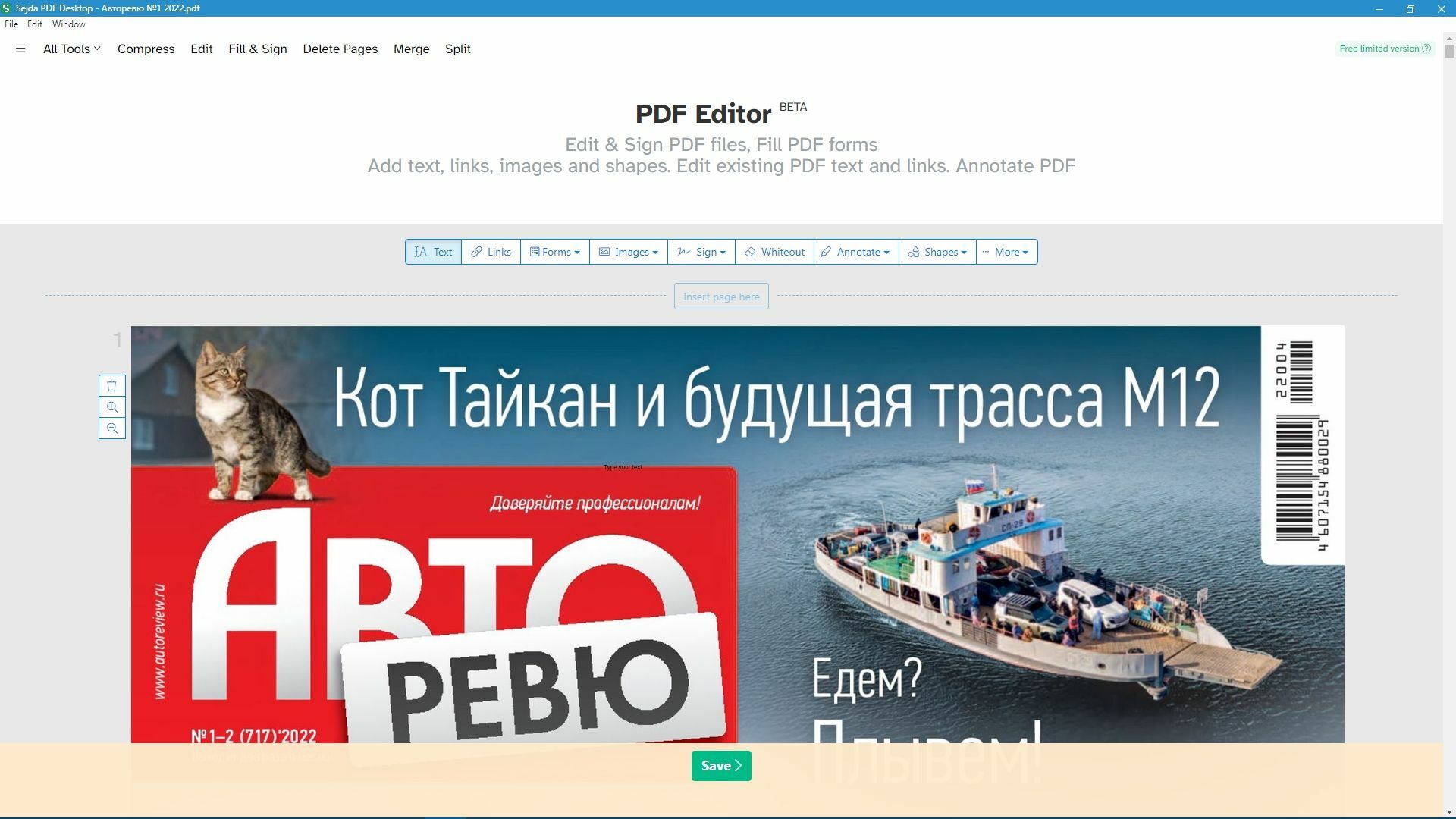Zoom out of the page with the magnifier minus icon
The height and width of the screenshot is (819, 1456).
coord(111,428)
